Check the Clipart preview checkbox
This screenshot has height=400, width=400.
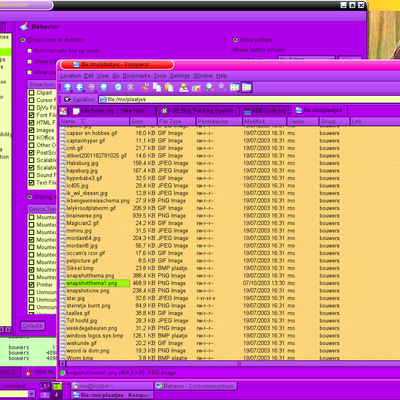pyautogui.click(x=32, y=93)
